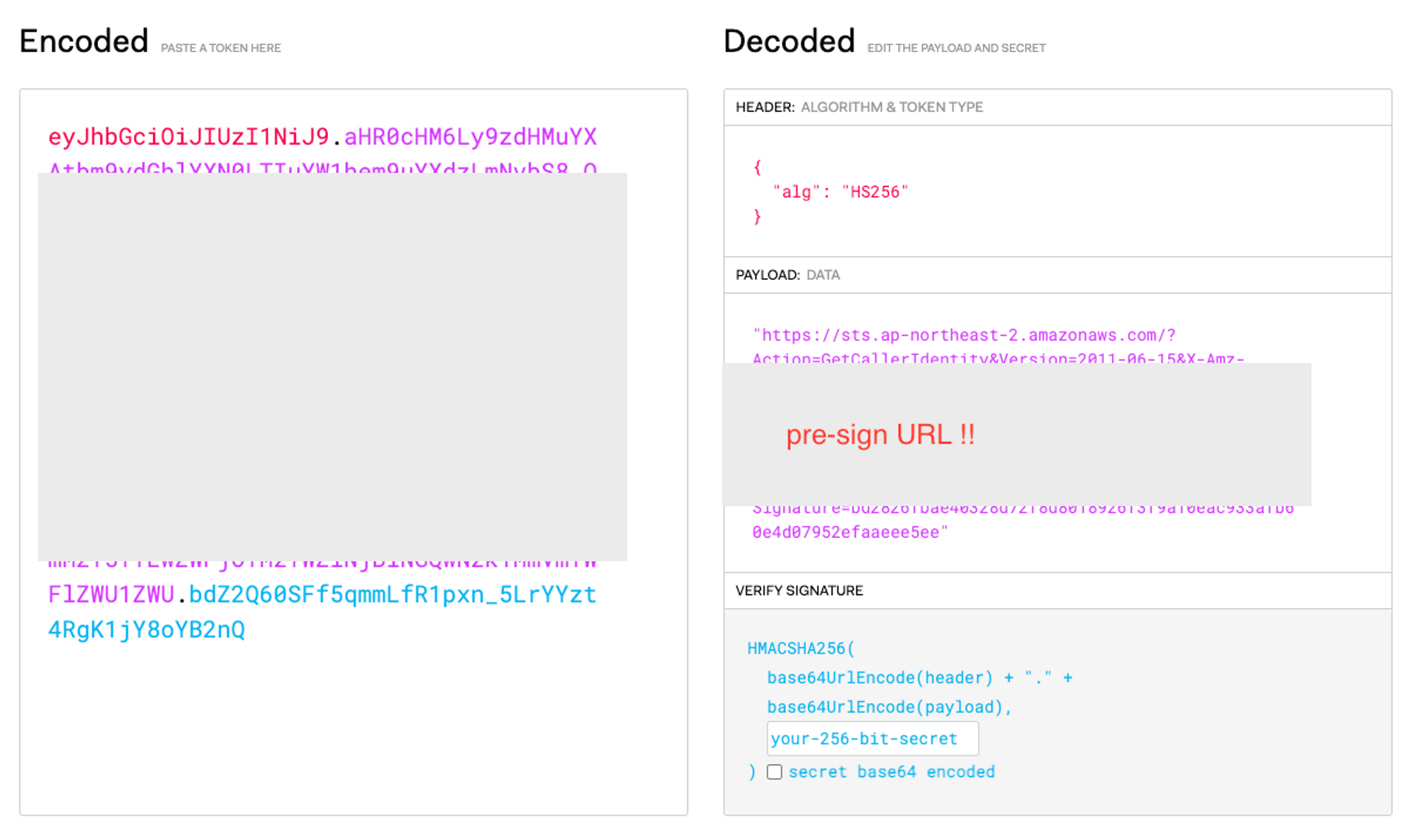Tick the secret base64 encoded checkbox
The image size is (1411, 840).
point(774,772)
